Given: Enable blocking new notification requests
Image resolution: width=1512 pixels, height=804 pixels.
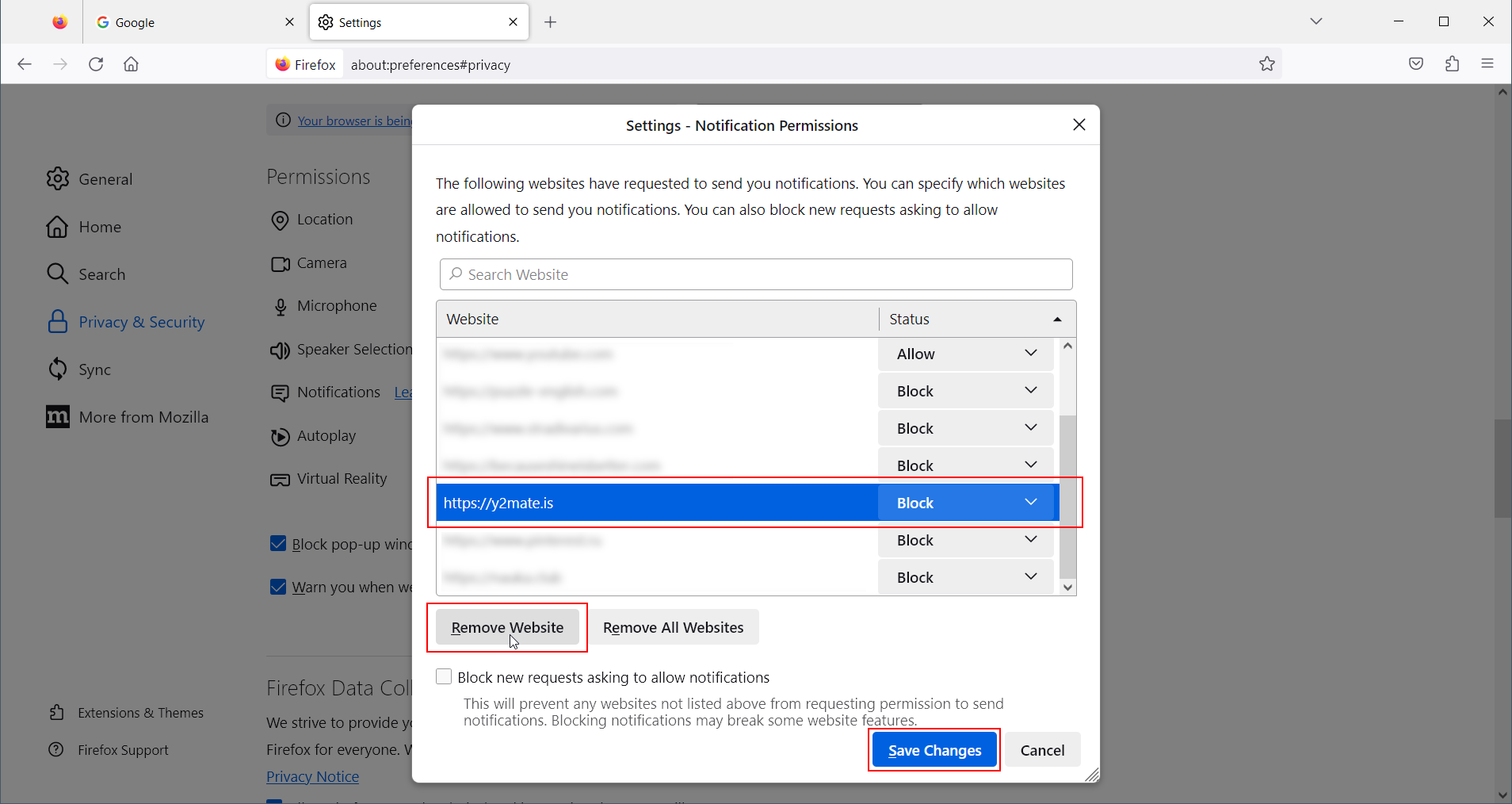Looking at the screenshot, I should coord(444,676).
